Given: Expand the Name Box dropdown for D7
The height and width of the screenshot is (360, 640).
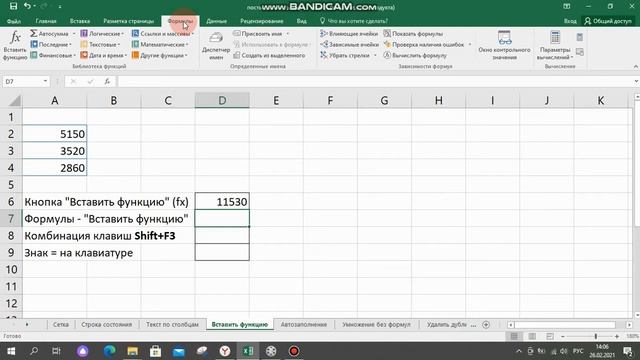Looking at the screenshot, I should coord(45,82).
